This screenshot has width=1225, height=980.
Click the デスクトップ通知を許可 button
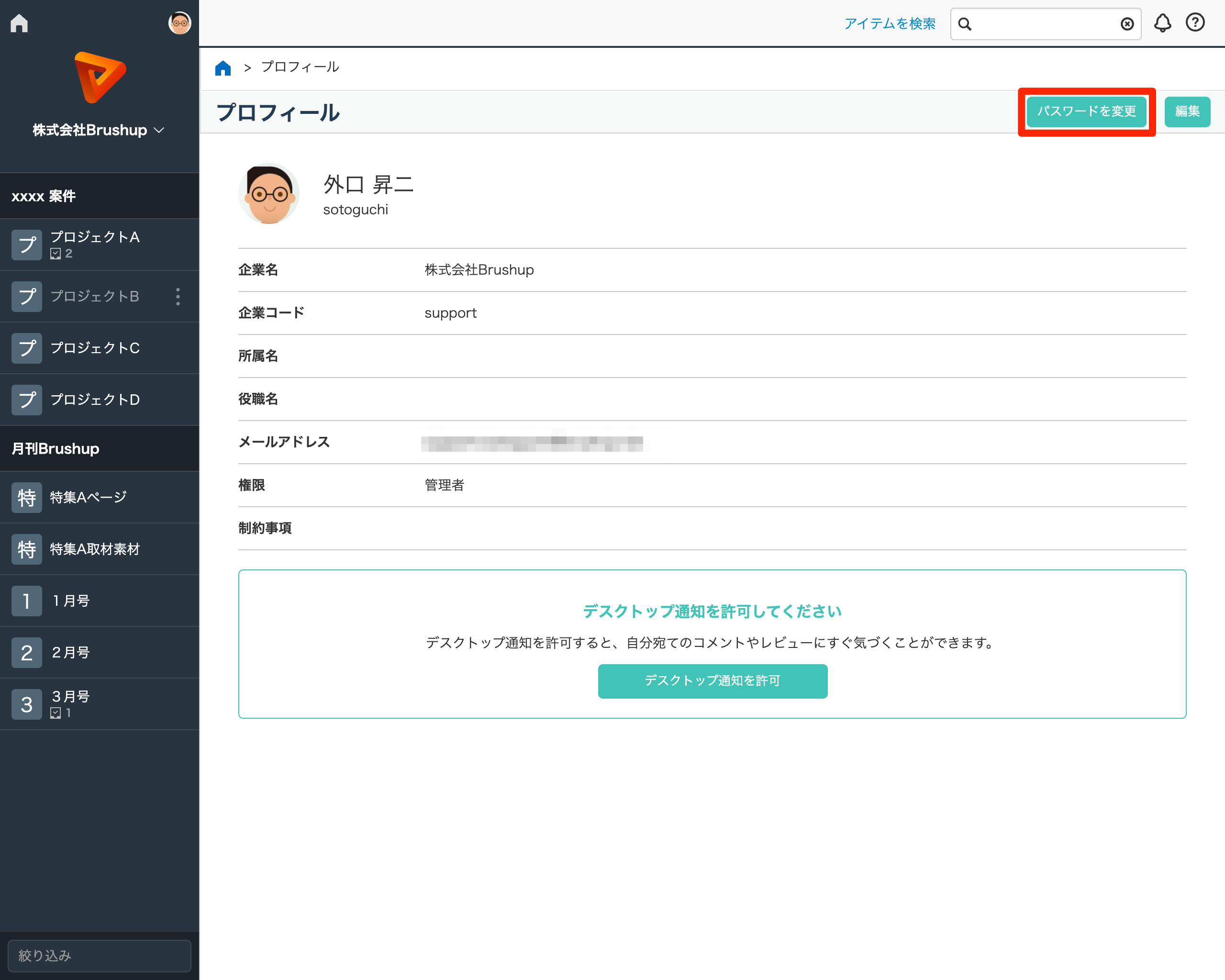[713, 680]
